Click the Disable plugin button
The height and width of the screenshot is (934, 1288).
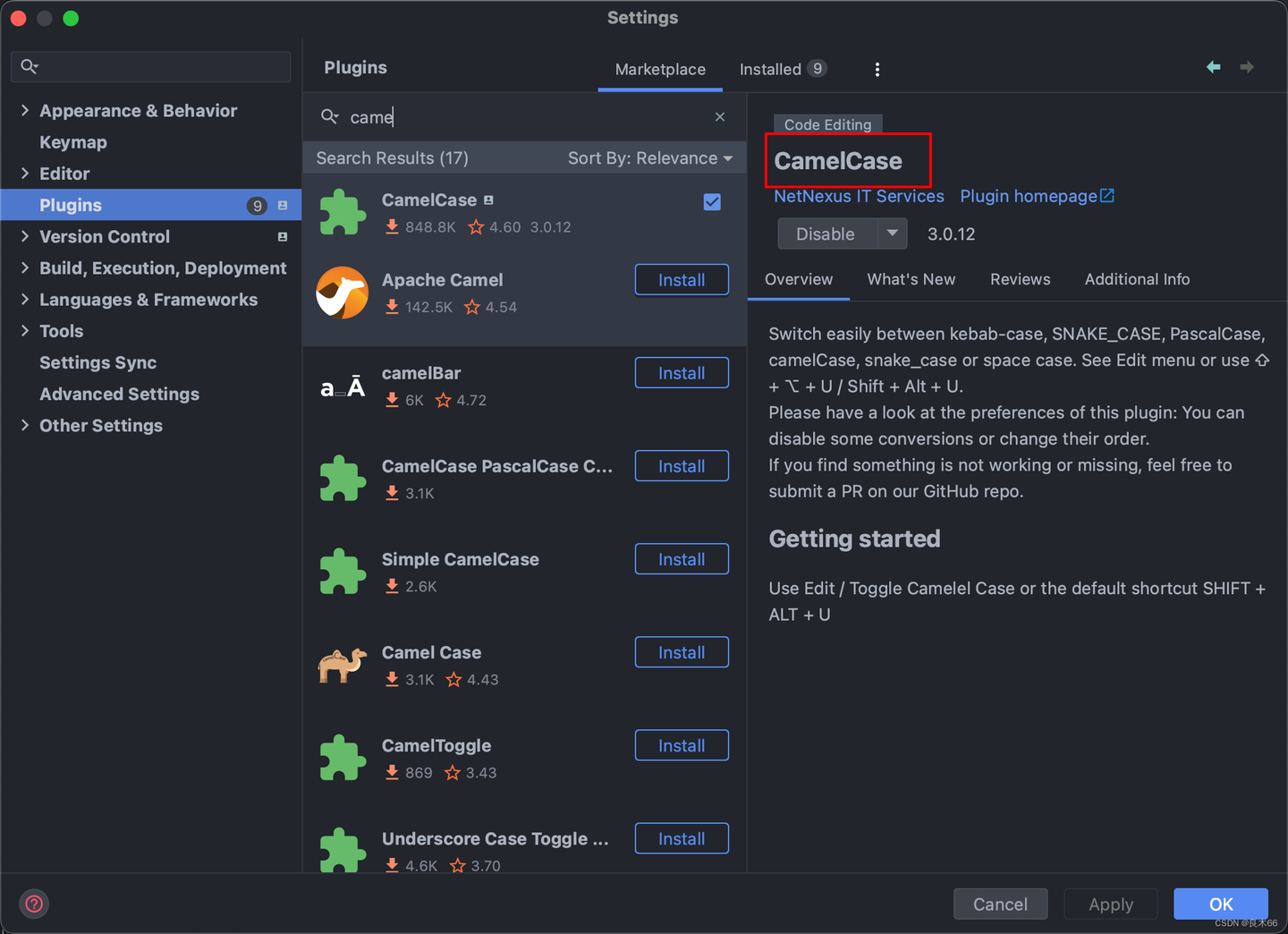pos(826,233)
